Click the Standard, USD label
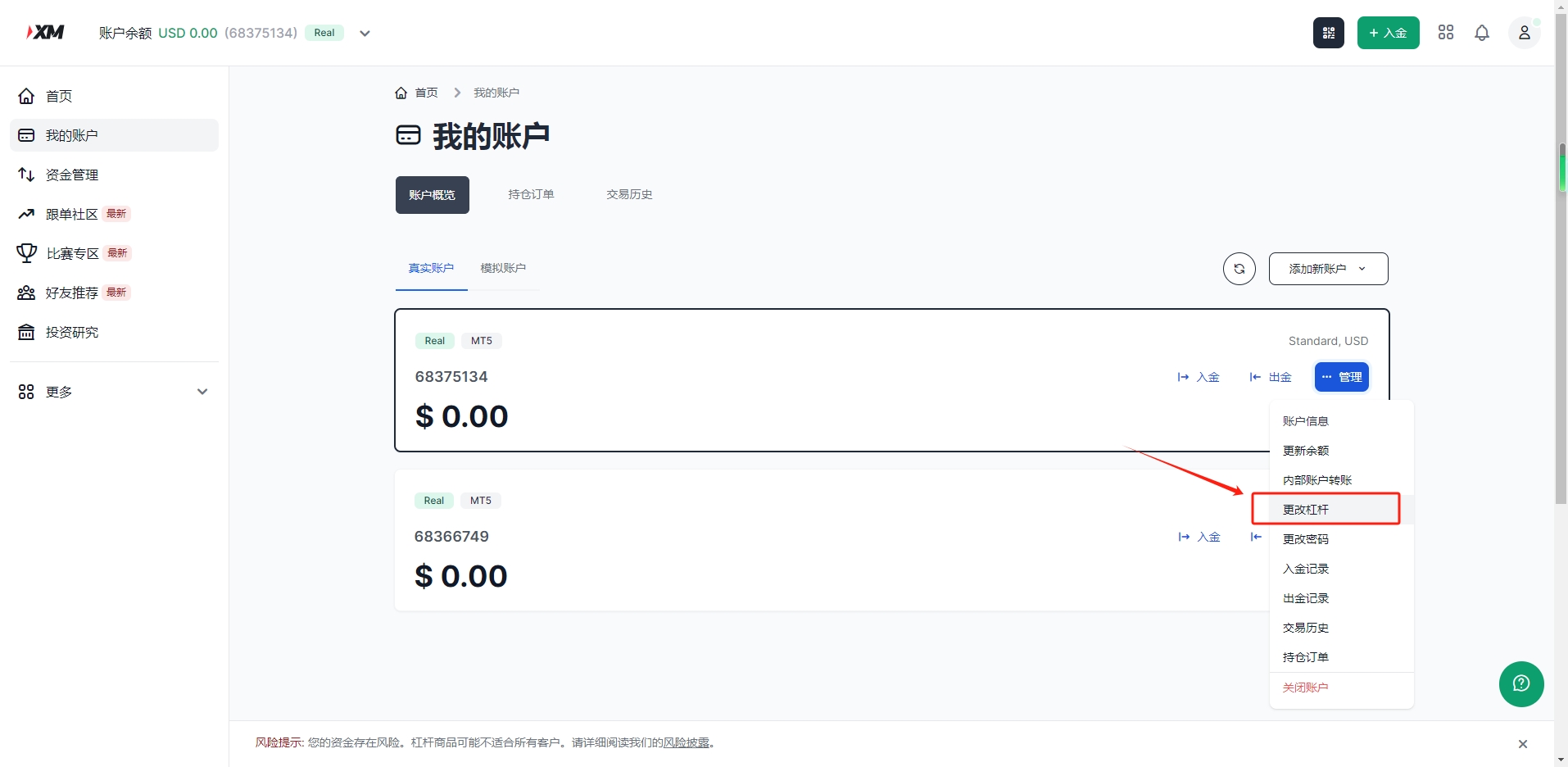 [1328, 341]
